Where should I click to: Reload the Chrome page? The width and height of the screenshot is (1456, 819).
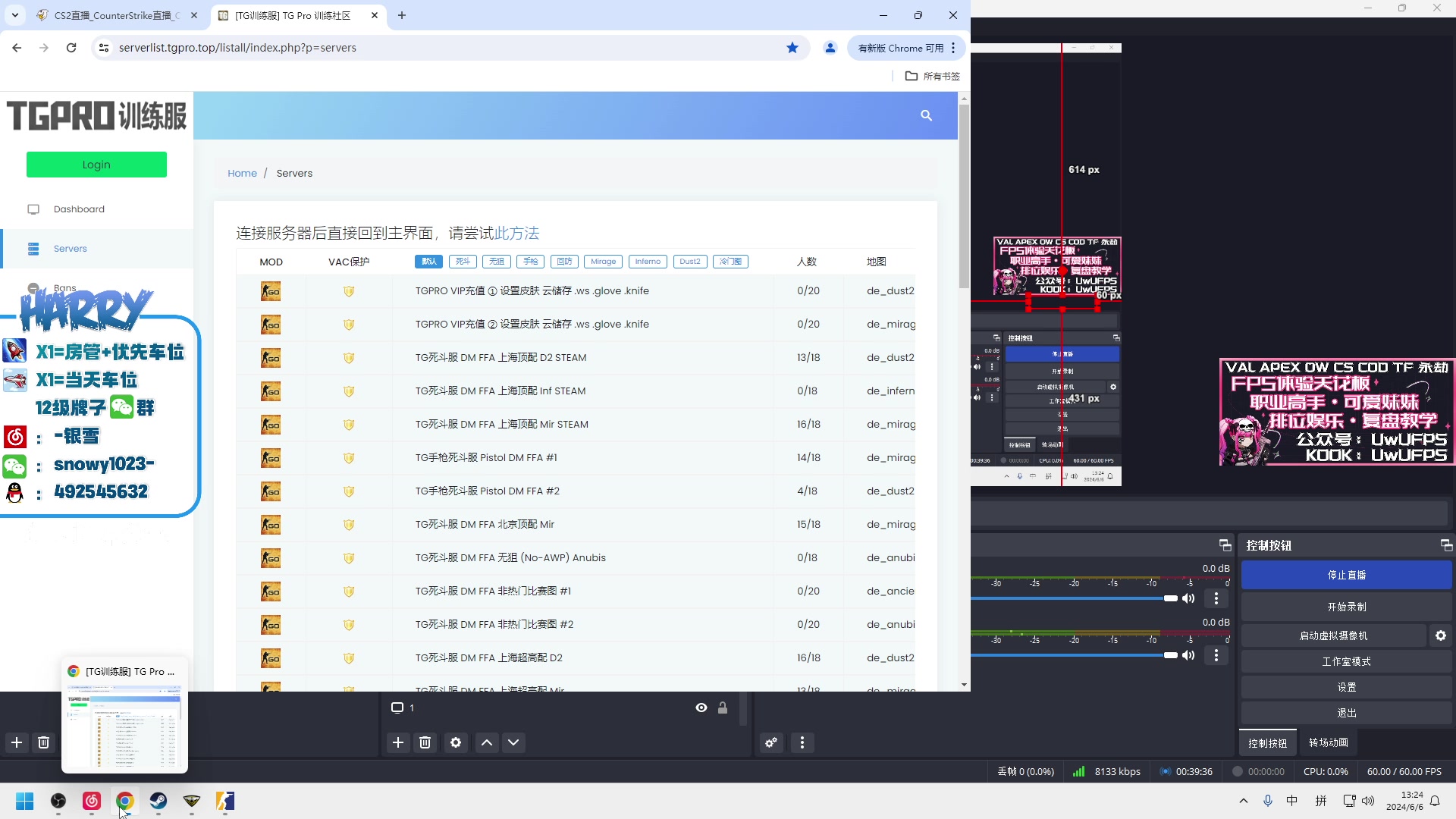pos(71,48)
